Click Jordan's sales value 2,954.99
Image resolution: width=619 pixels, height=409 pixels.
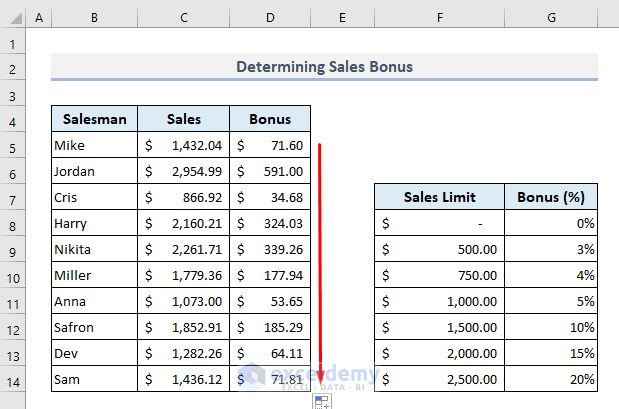[x=184, y=171]
